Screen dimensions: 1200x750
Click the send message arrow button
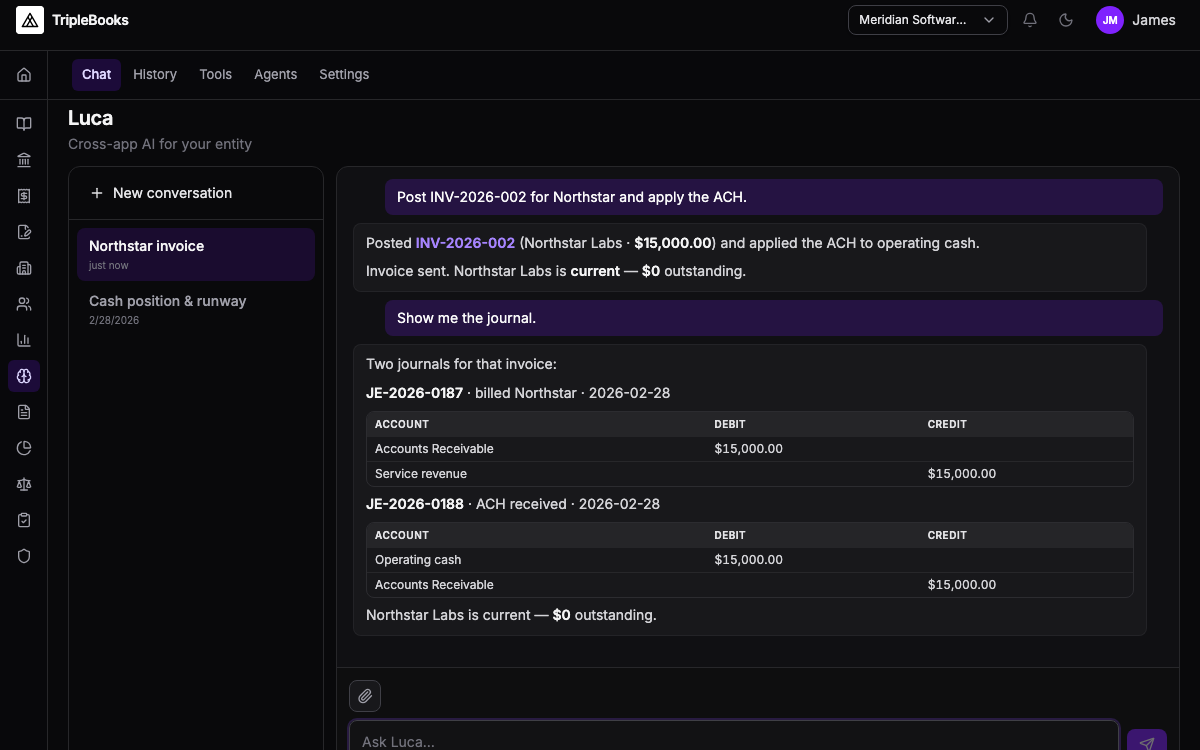(x=1147, y=742)
